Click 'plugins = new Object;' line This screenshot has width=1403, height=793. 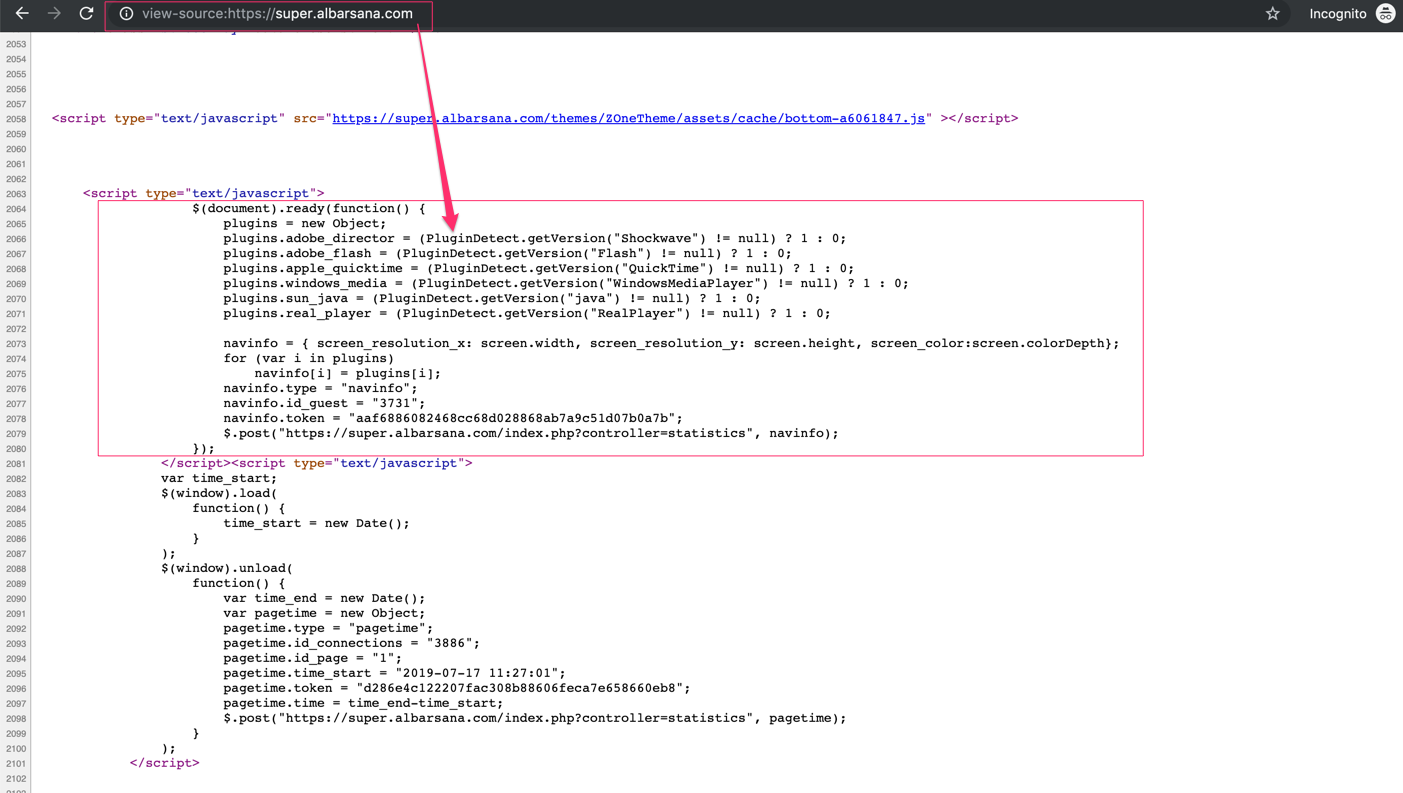point(304,223)
